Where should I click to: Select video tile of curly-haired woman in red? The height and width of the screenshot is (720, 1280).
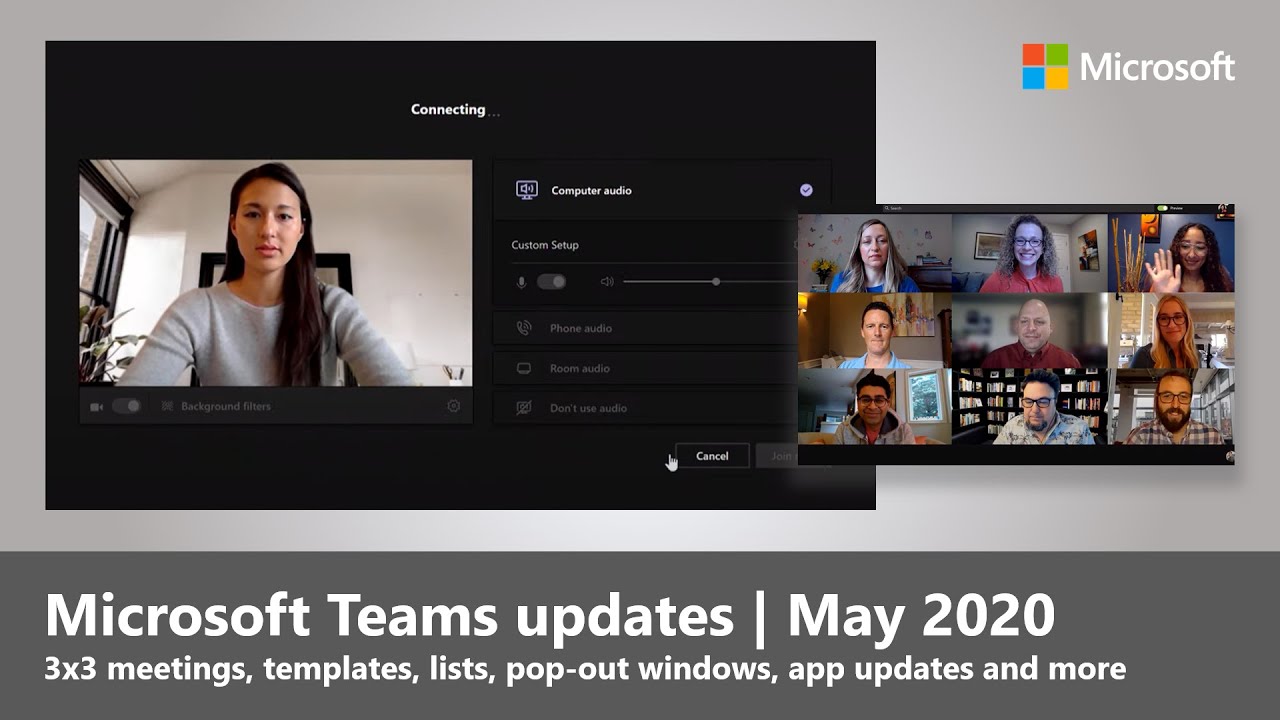click(1028, 253)
